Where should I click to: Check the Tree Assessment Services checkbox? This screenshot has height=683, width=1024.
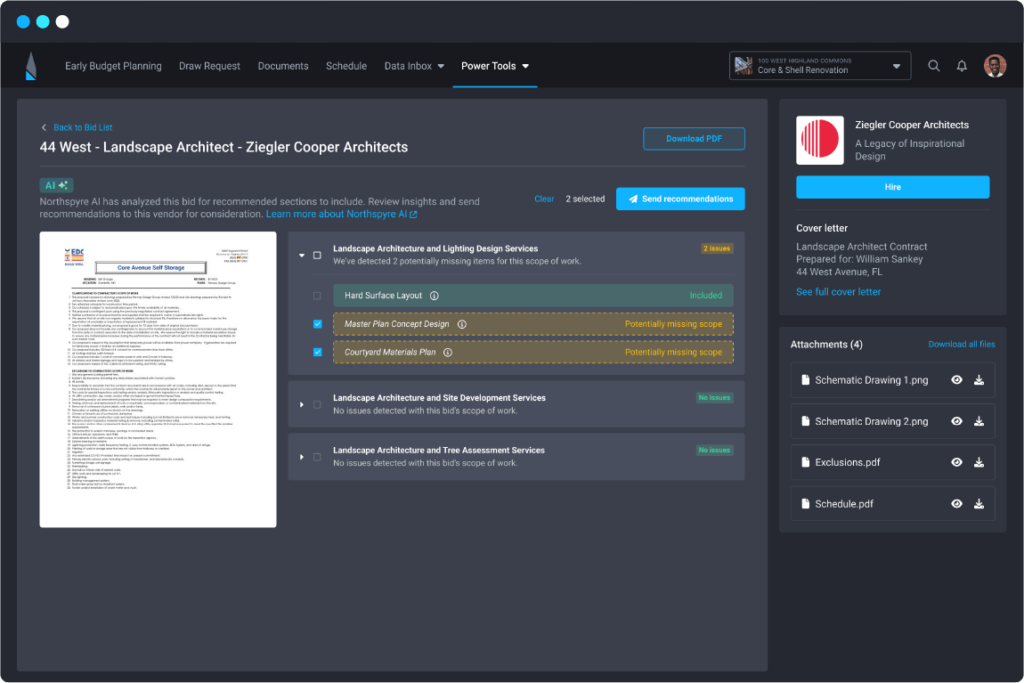coord(317,457)
